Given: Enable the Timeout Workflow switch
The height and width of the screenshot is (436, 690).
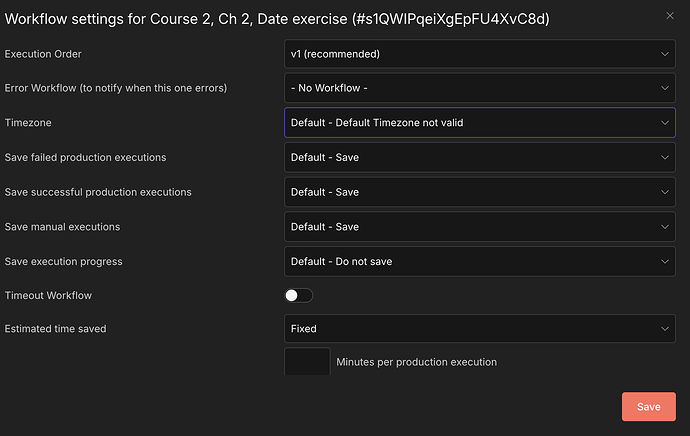Looking at the screenshot, I should [298, 296].
